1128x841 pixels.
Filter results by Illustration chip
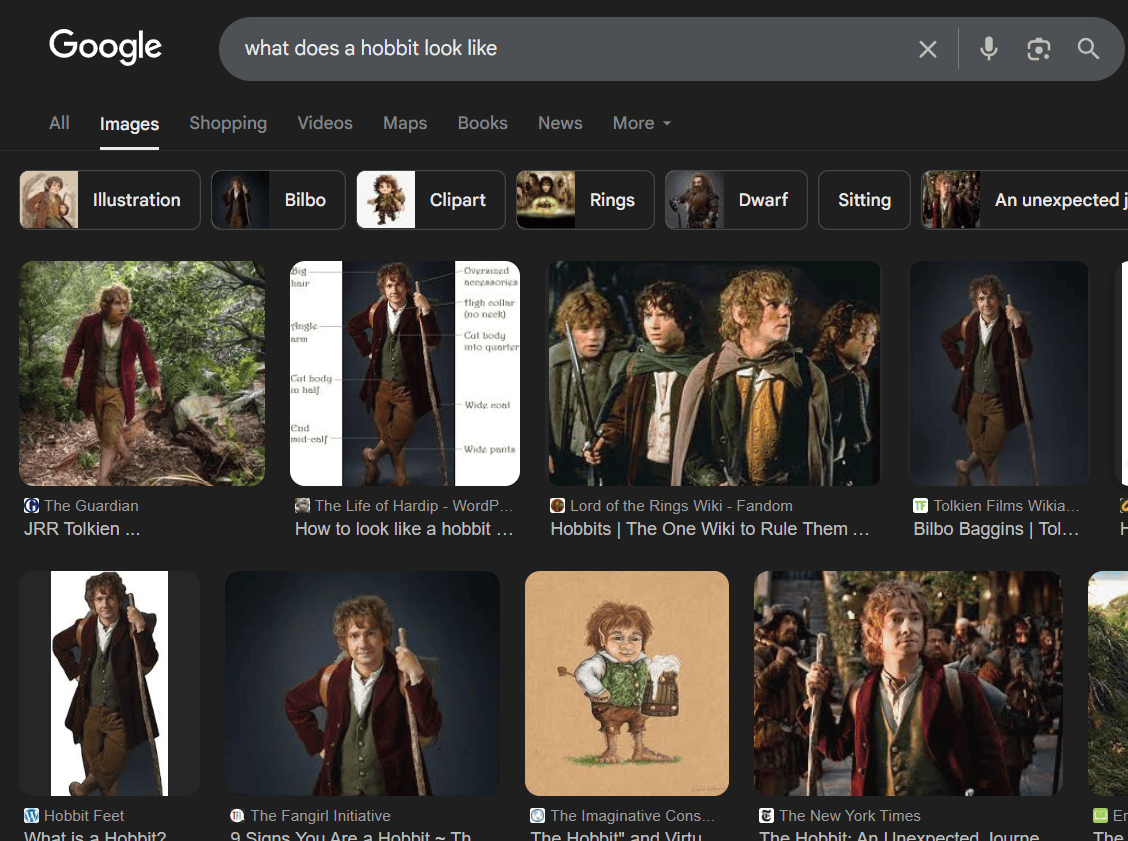point(110,200)
